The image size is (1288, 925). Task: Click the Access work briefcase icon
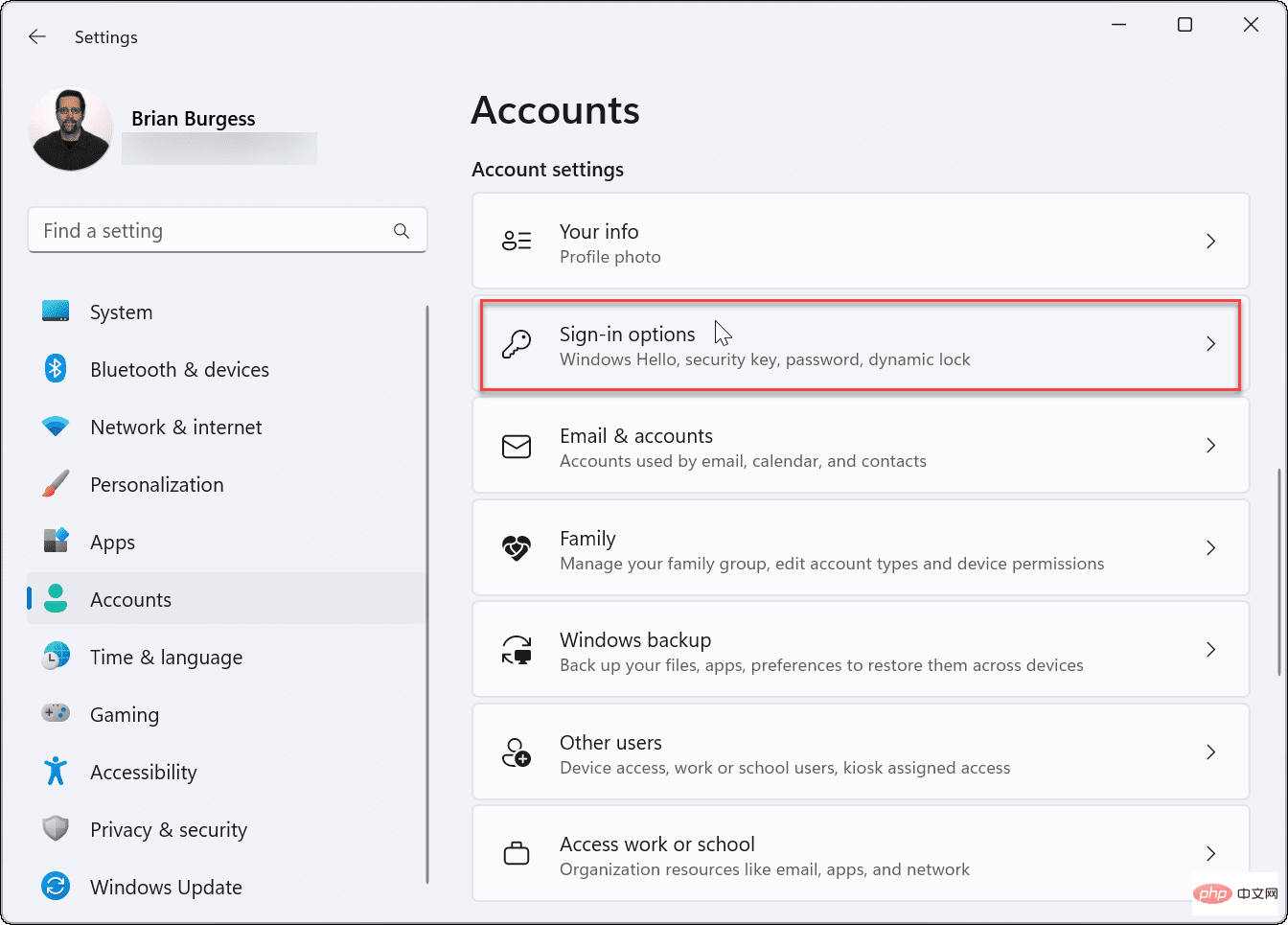[x=517, y=853]
